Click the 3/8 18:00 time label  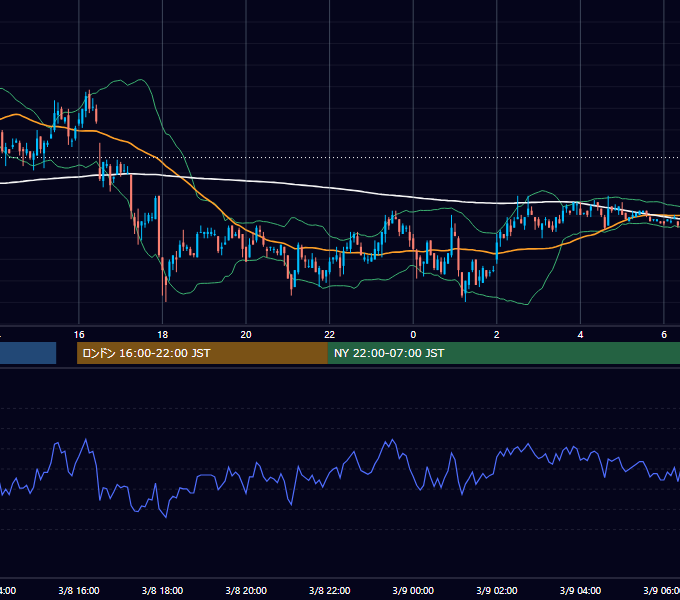(162, 590)
